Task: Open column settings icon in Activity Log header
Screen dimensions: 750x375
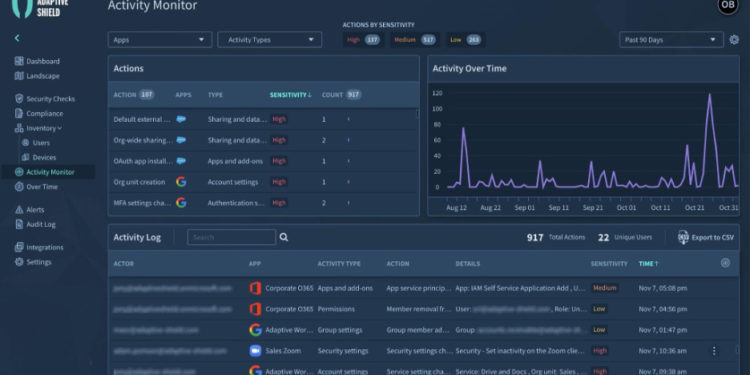Action: pos(726,263)
